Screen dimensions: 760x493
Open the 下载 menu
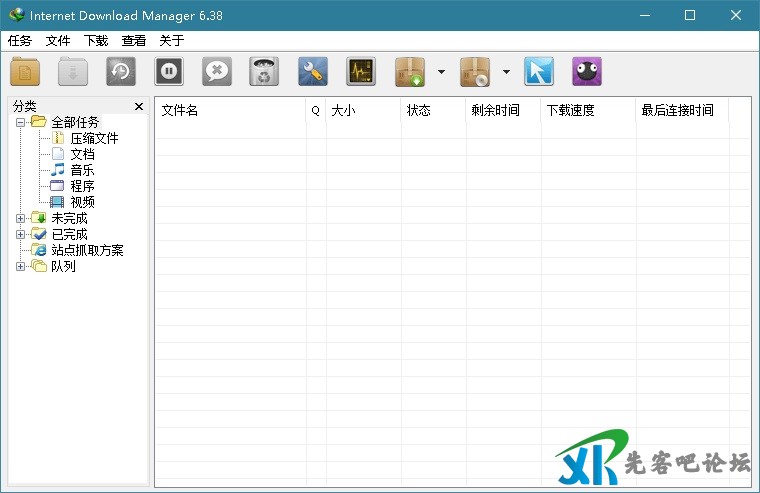click(x=96, y=41)
